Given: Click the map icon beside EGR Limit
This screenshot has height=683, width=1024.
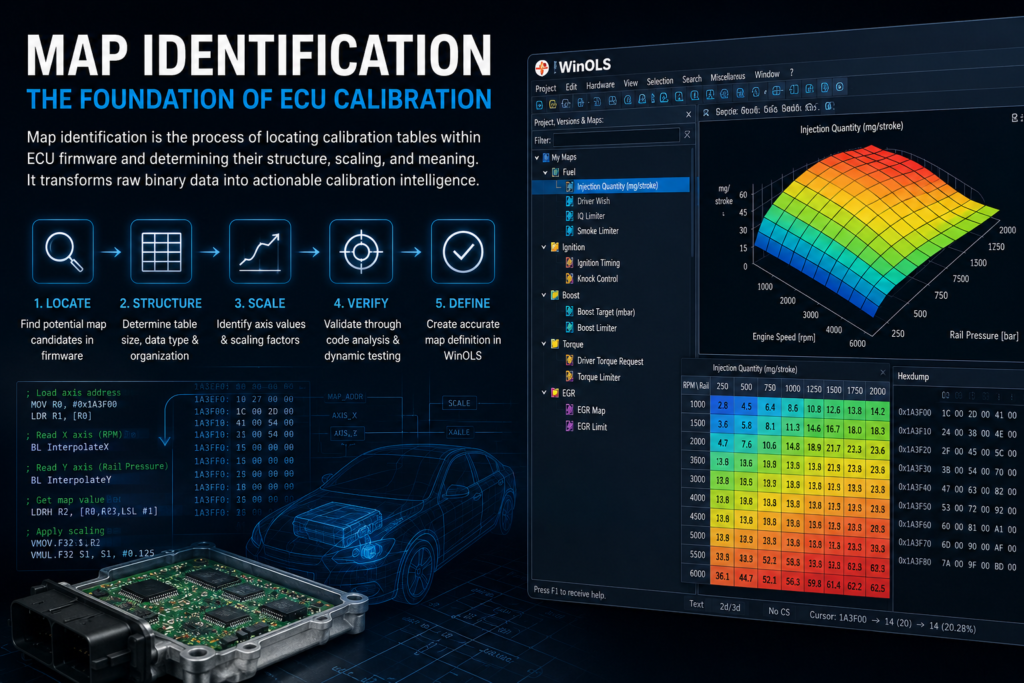Looking at the screenshot, I should tap(569, 426).
